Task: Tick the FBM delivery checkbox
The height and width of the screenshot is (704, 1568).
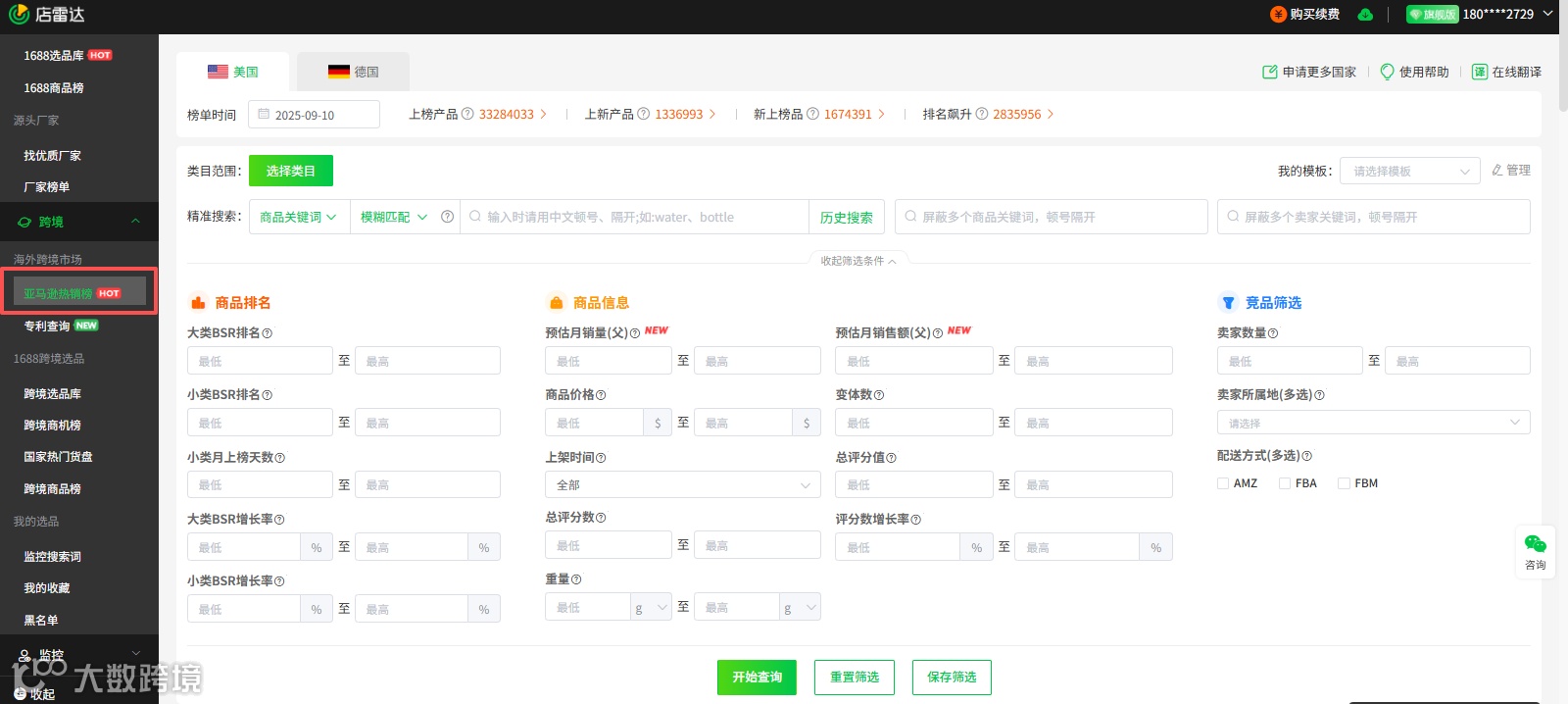Action: click(1345, 483)
